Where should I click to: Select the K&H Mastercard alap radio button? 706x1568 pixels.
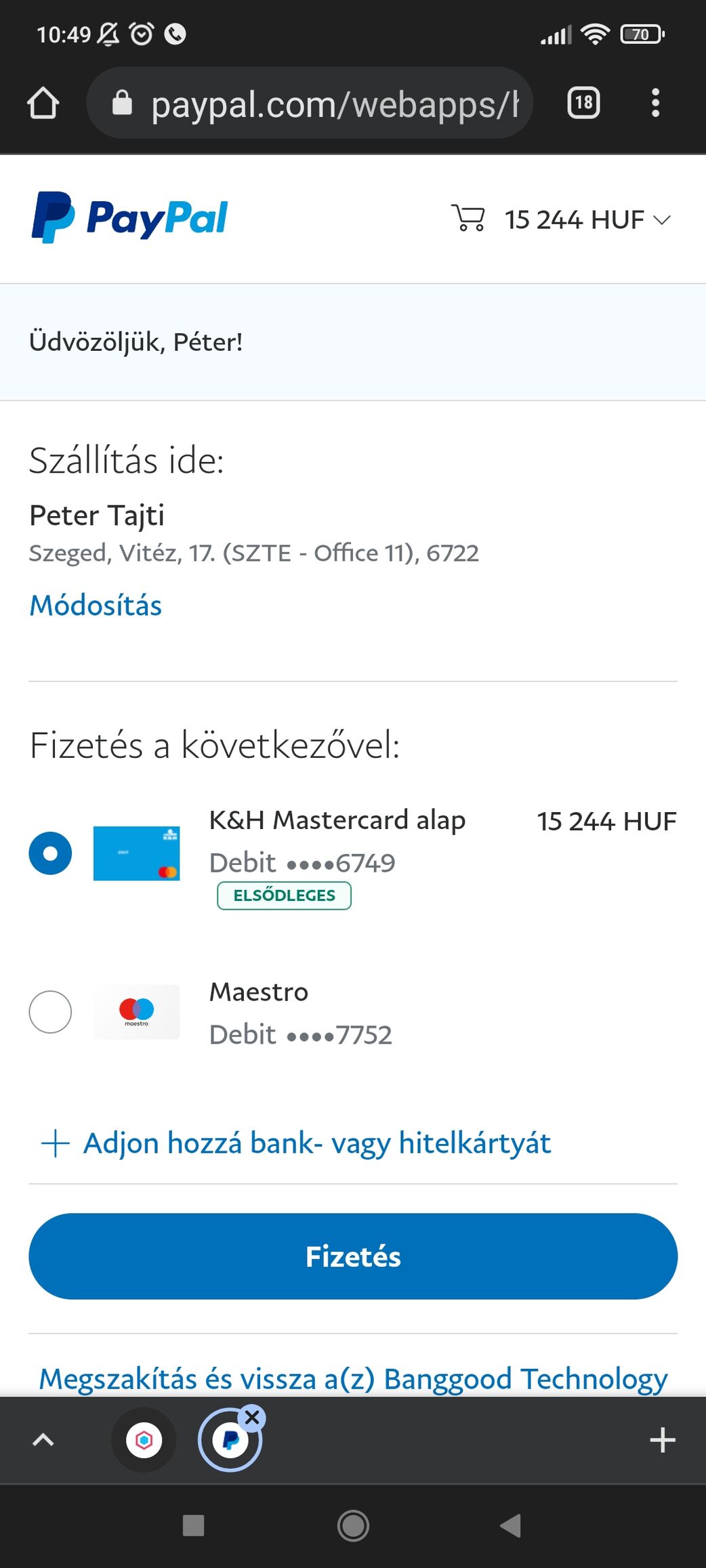pyautogui.click(x=50, y=853)
